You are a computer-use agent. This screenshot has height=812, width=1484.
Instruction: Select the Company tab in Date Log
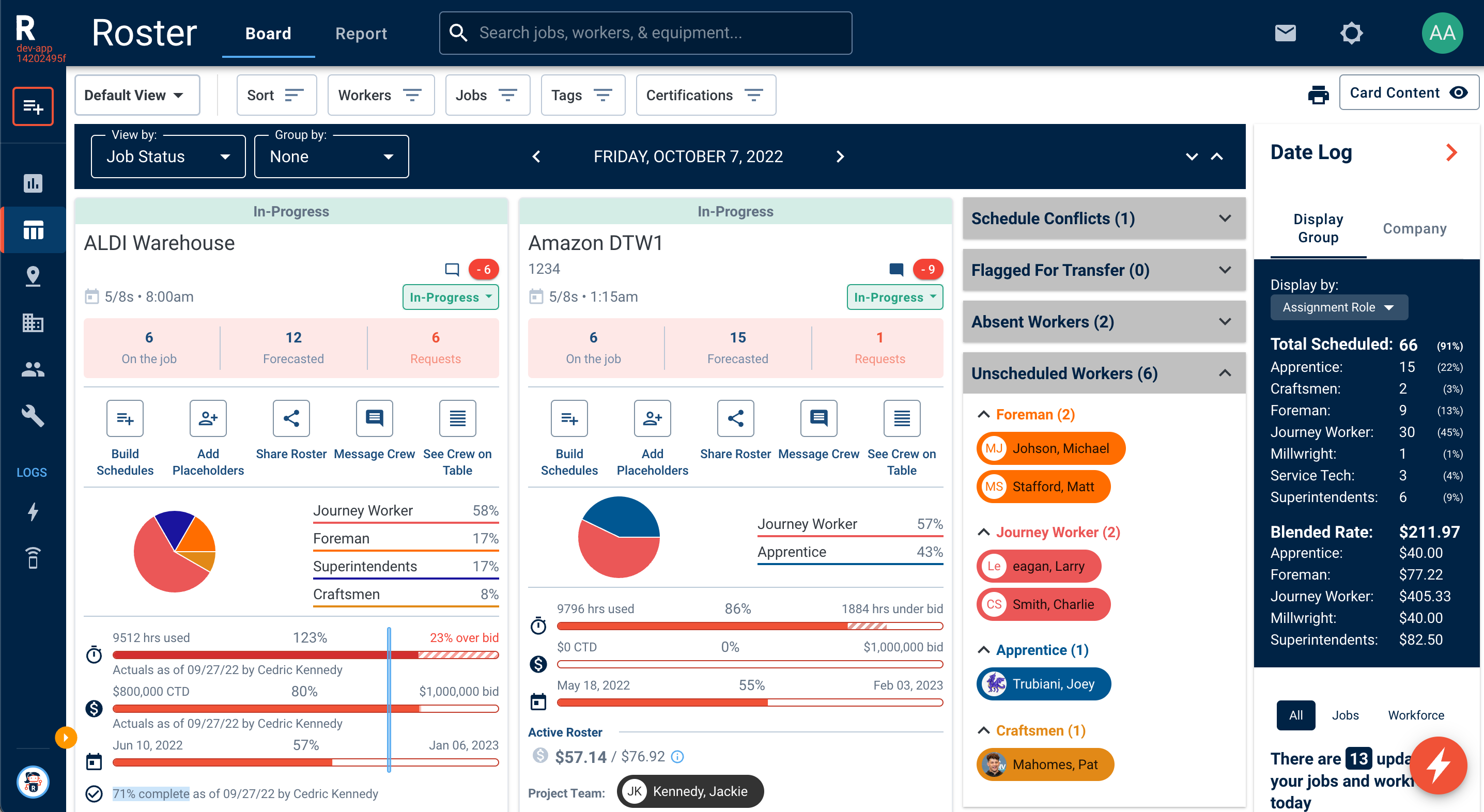pos(1414,228)
